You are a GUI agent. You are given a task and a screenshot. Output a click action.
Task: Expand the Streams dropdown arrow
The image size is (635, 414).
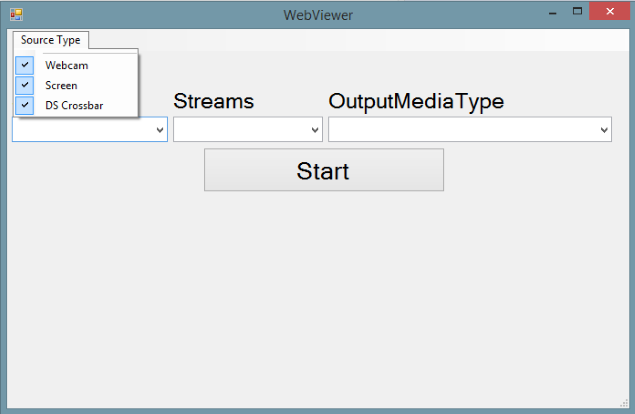point(315,130)
